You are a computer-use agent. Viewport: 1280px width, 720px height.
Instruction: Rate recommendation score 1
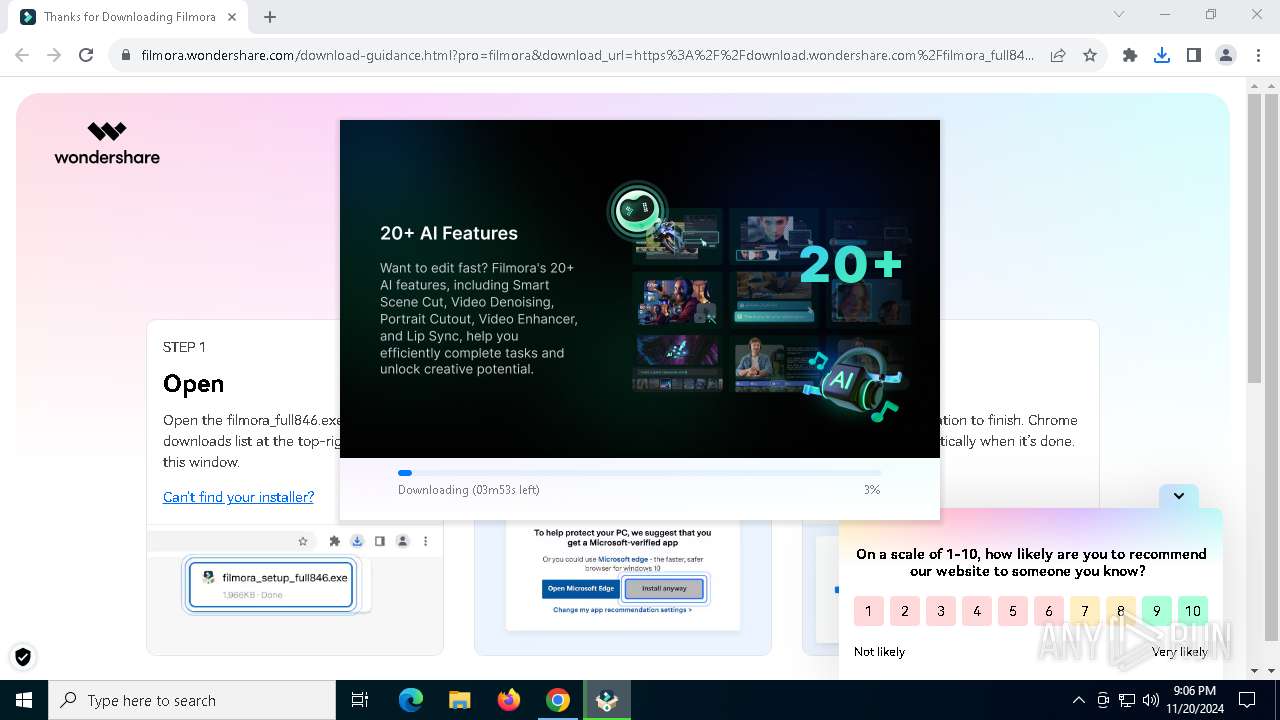[x=868, y=611]
